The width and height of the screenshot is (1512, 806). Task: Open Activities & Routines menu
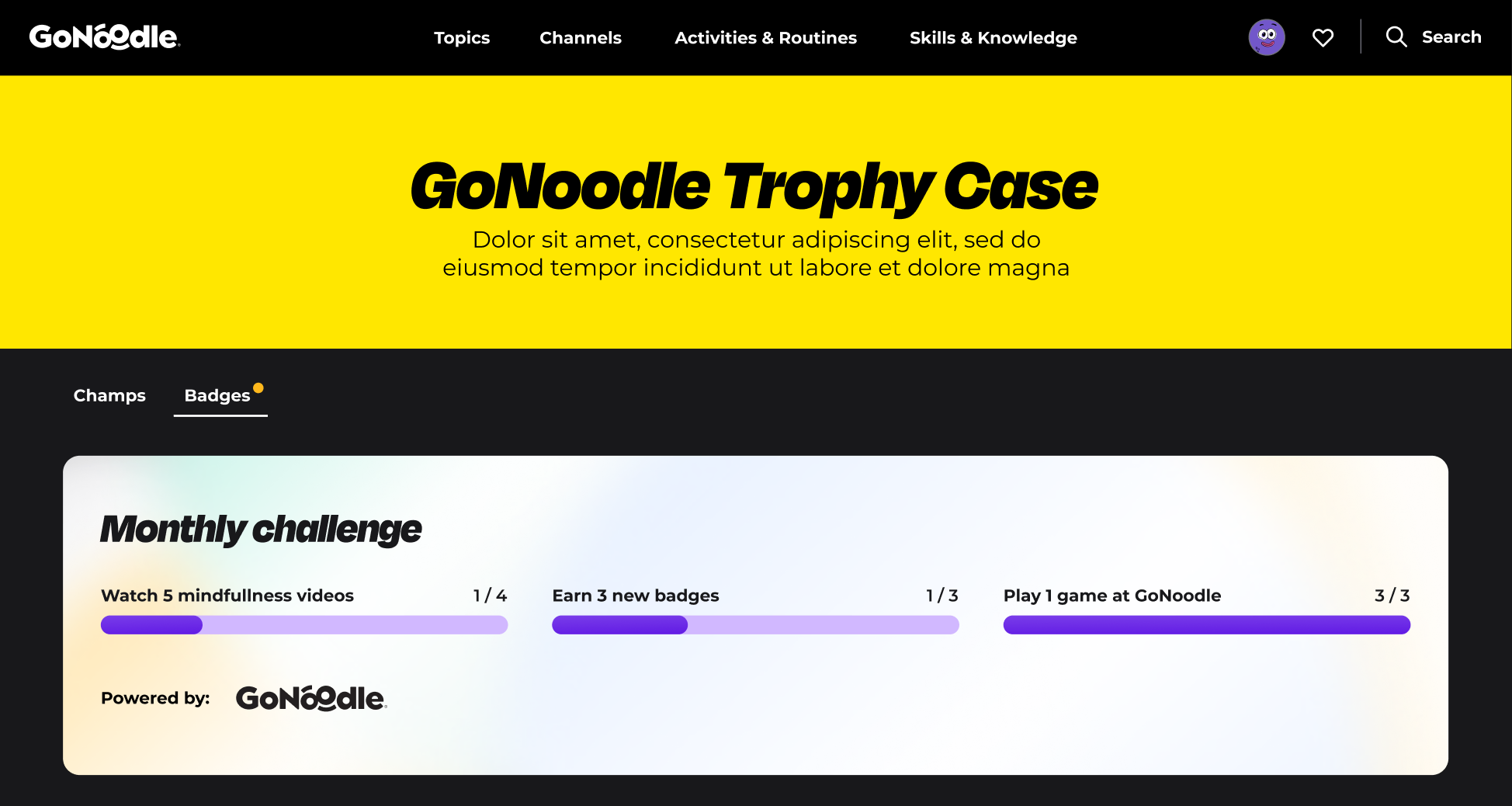click(765, 38)
